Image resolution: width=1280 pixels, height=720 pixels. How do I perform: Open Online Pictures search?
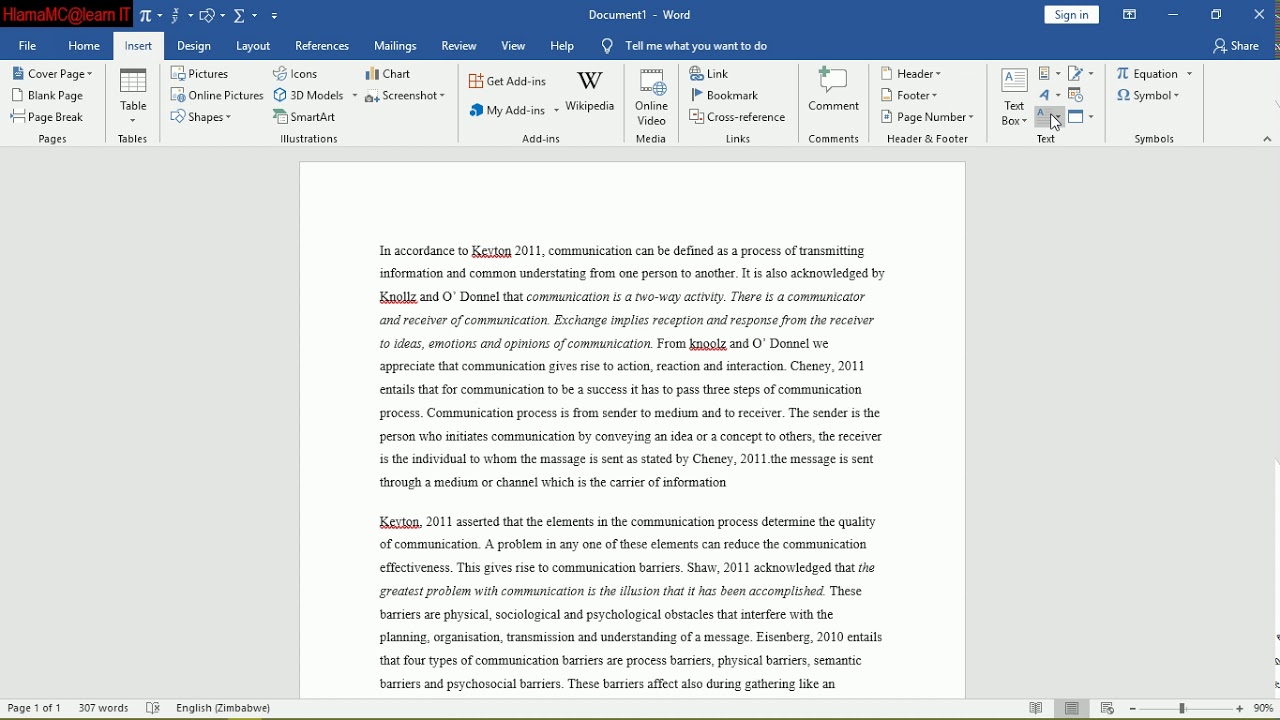point(217,95)
